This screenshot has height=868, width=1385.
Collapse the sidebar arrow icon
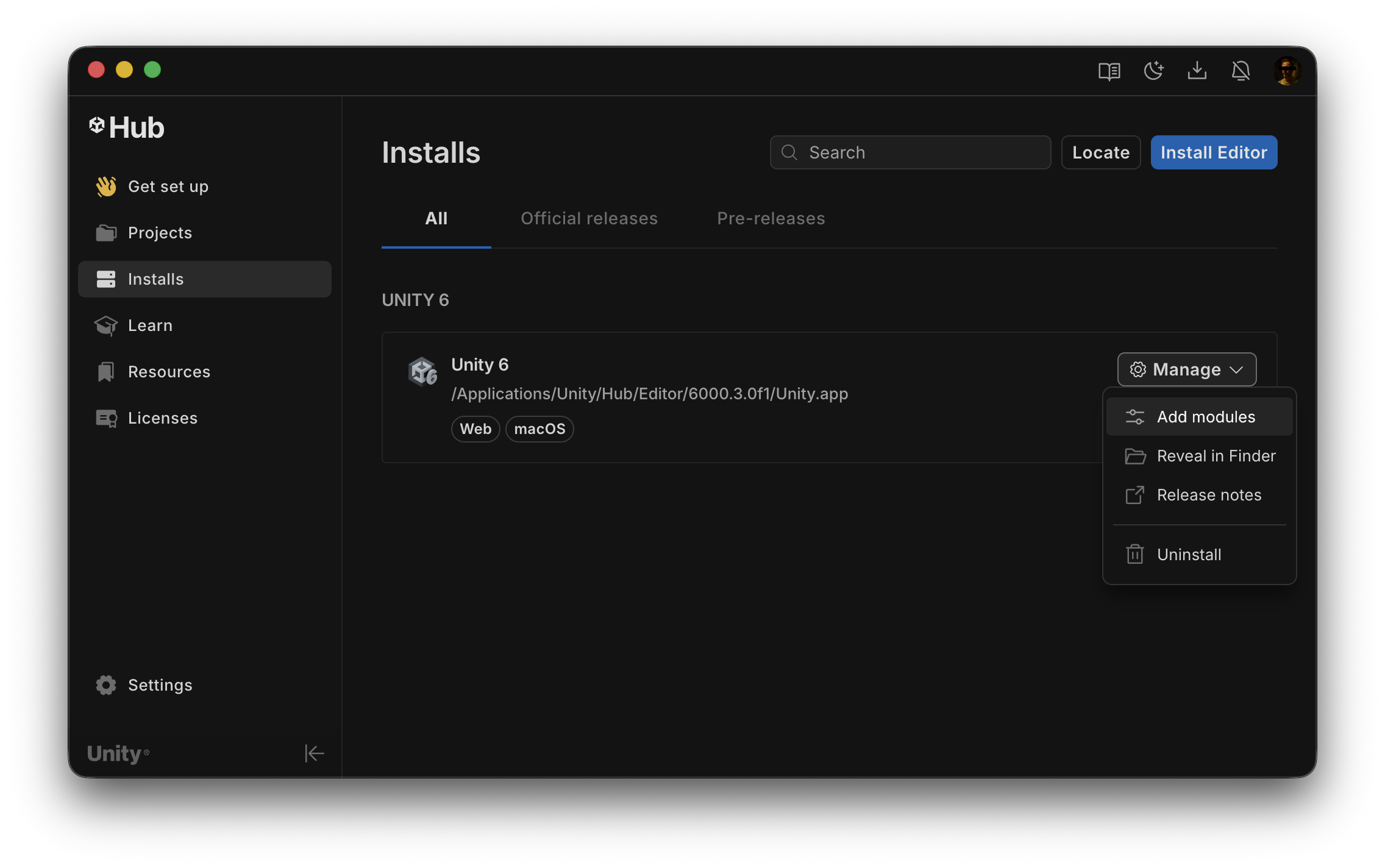(x=314, y=753)
